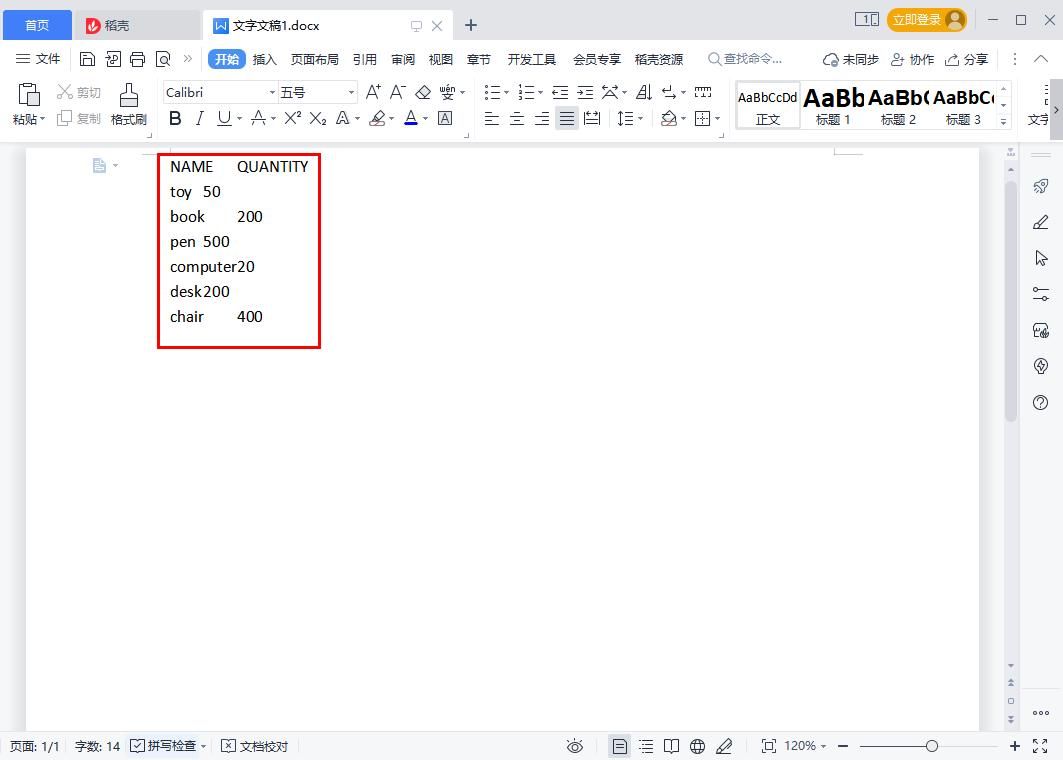Viewport: 1063px width, 760px height.
Task: Click the Clear Formatting eraser icon
Action: point(421,92)
